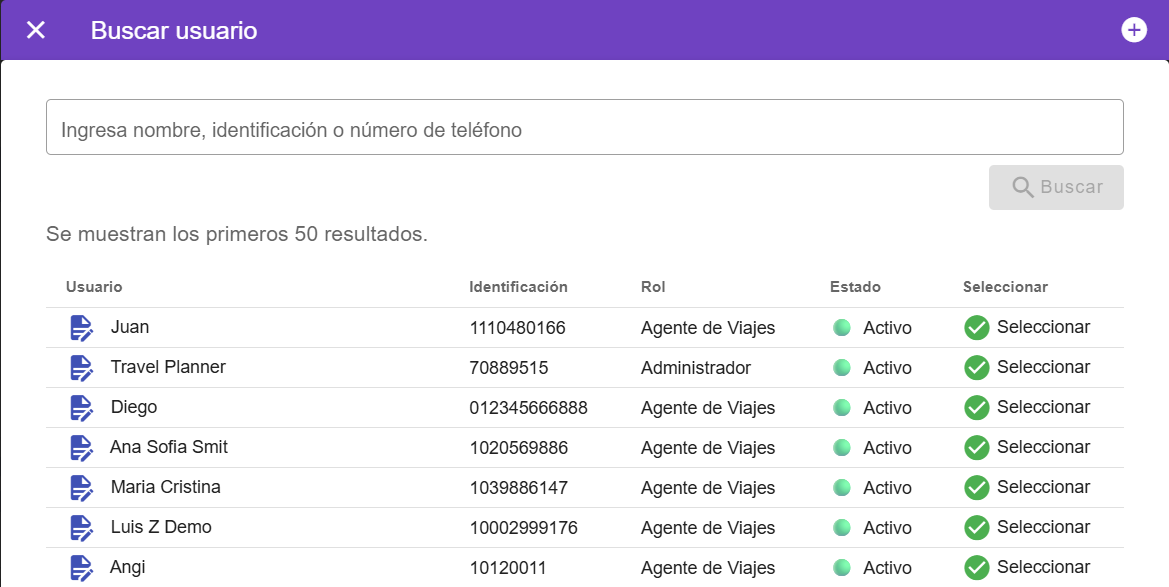Click edit document icon for Maria Cristina

82,488
